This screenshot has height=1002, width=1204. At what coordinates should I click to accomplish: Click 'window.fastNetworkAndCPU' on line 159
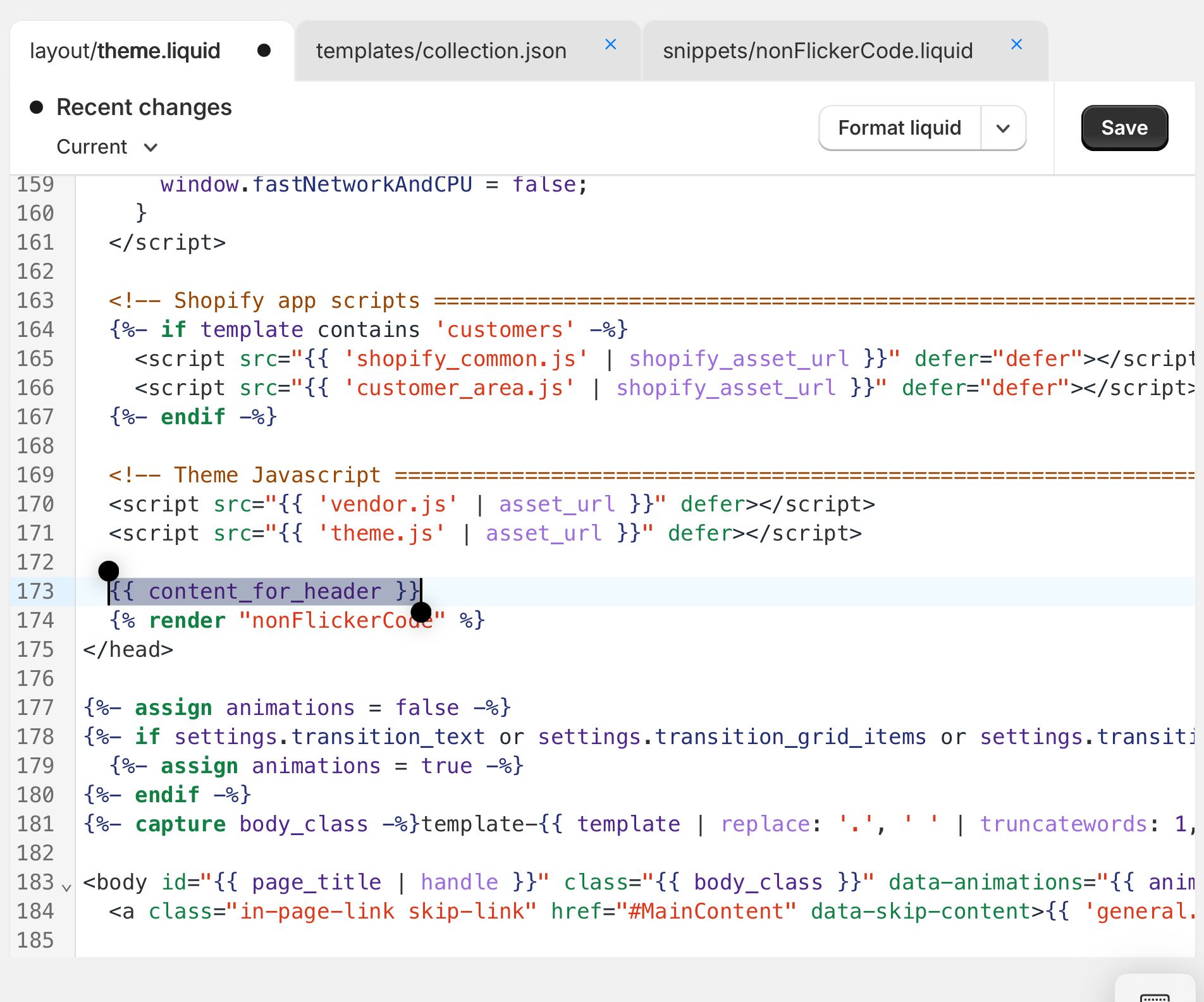point(316,184)
